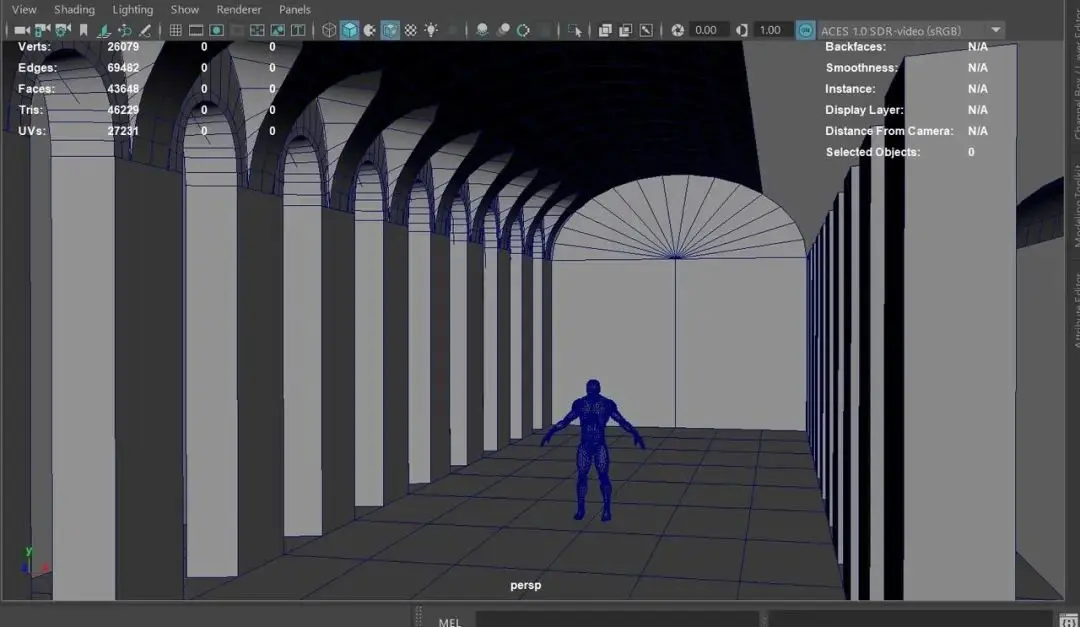Select the Grease Pencil tool icon

[x=145, y=30]
